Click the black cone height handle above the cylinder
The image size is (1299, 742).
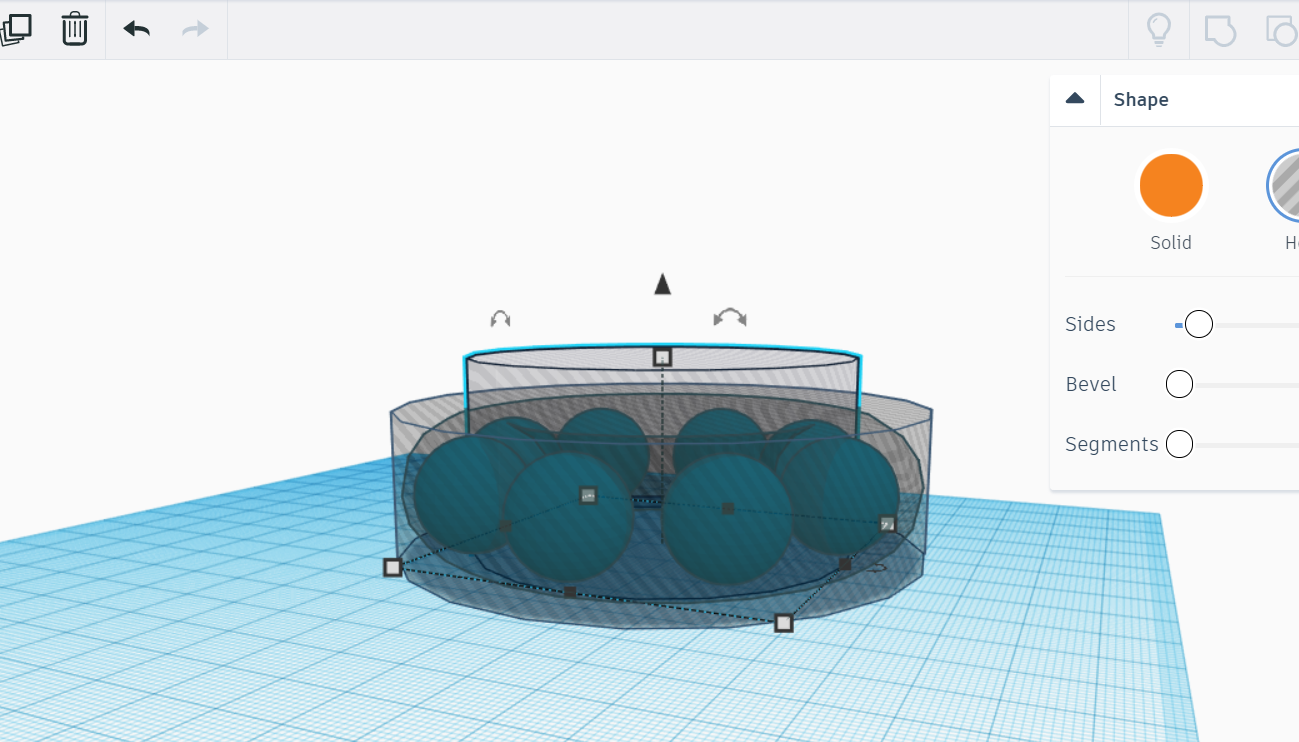coord(661,284)
